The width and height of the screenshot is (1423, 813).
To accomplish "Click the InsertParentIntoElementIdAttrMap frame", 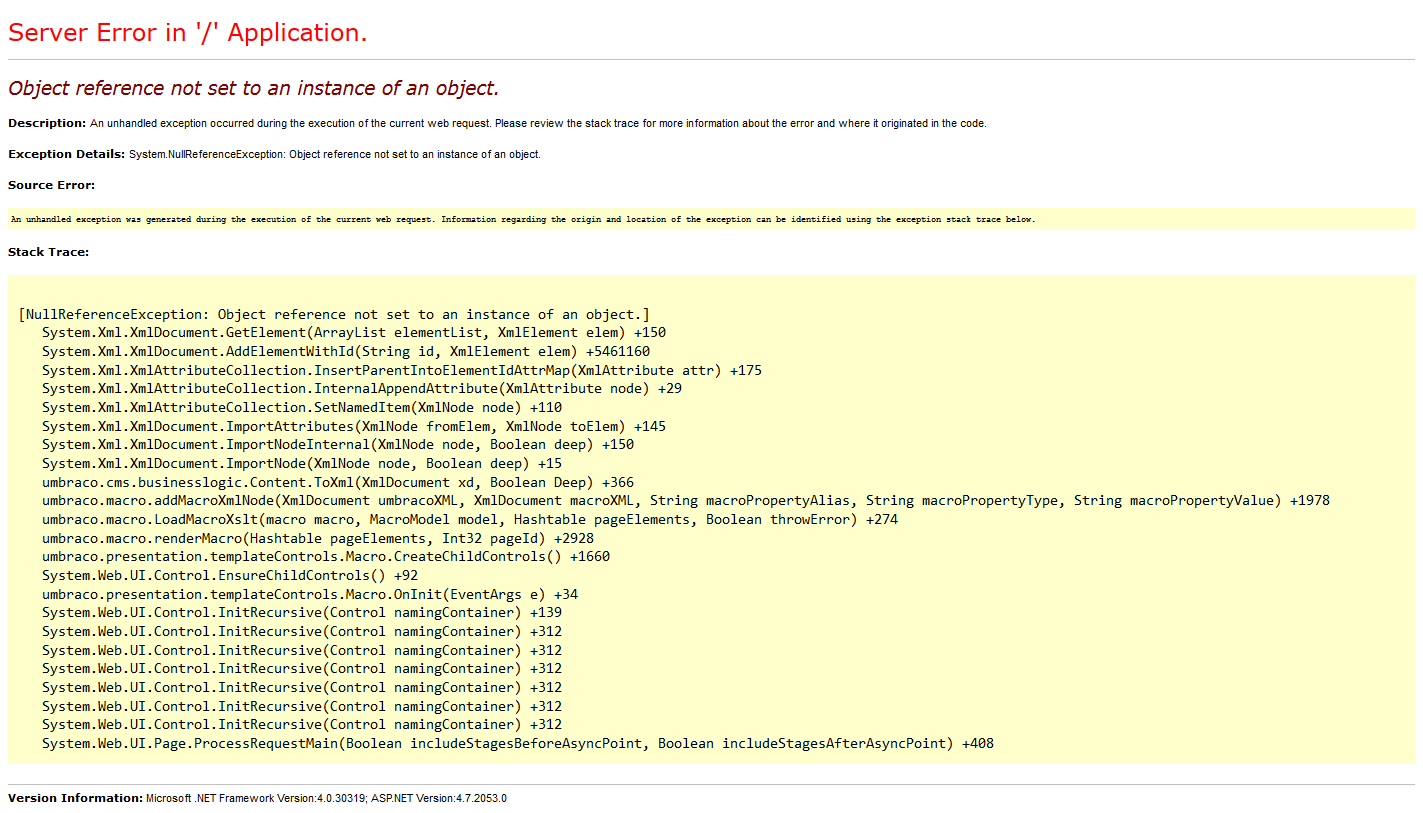I will [400, 369].
